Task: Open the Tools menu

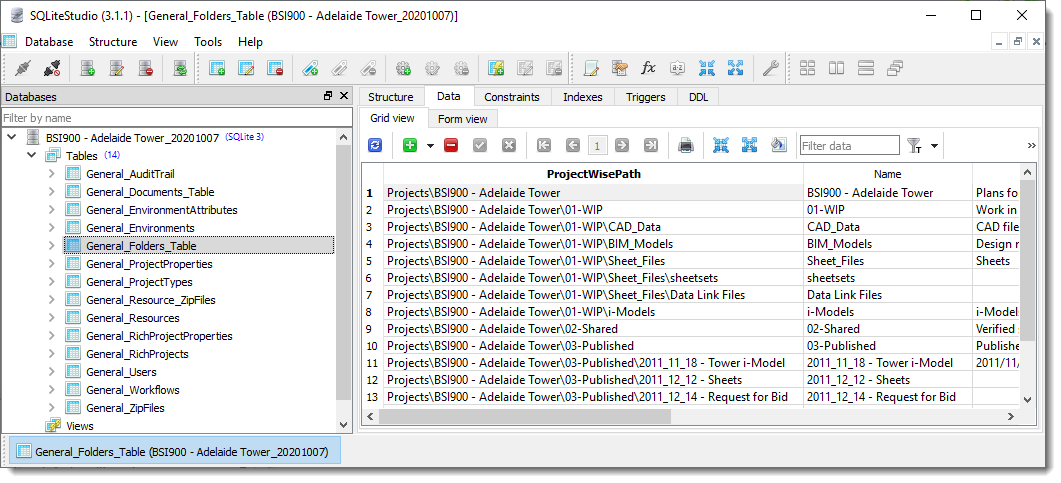Action: 208,42
